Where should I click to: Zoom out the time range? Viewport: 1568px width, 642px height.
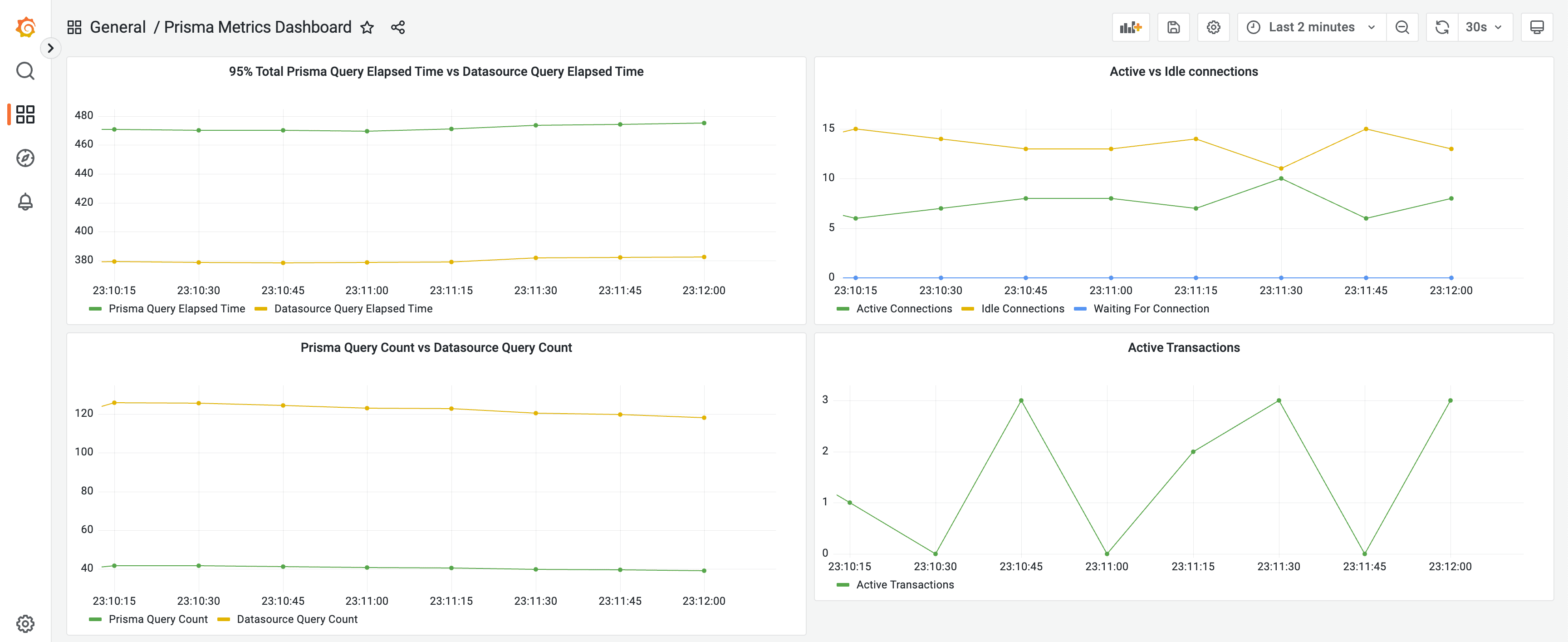click(1402, 27)
